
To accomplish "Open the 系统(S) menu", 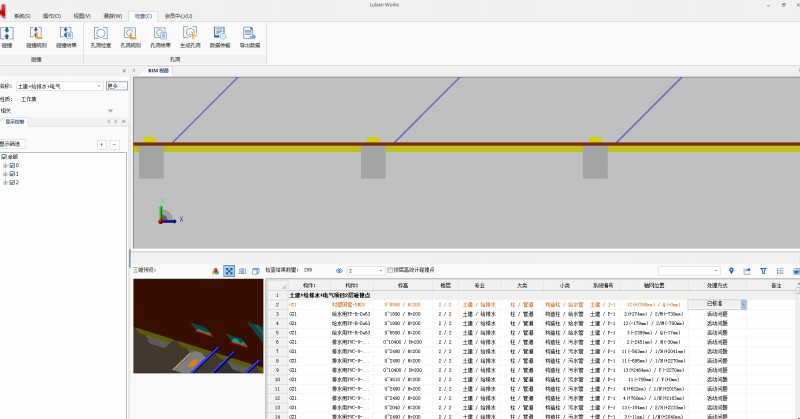I will 21,16.
